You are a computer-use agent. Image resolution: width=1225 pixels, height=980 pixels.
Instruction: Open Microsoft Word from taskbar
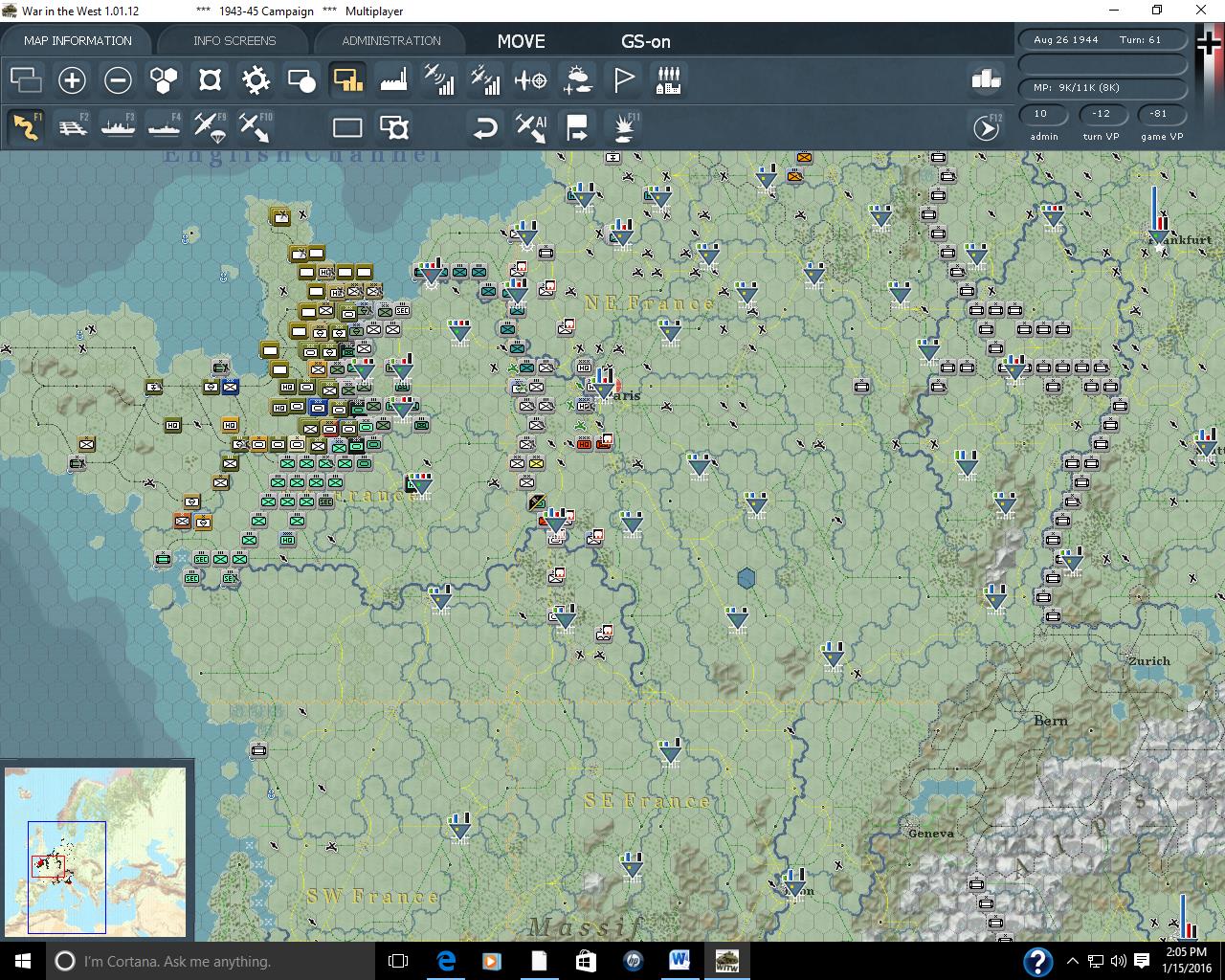pyautogui.click(x=679, y=961)
